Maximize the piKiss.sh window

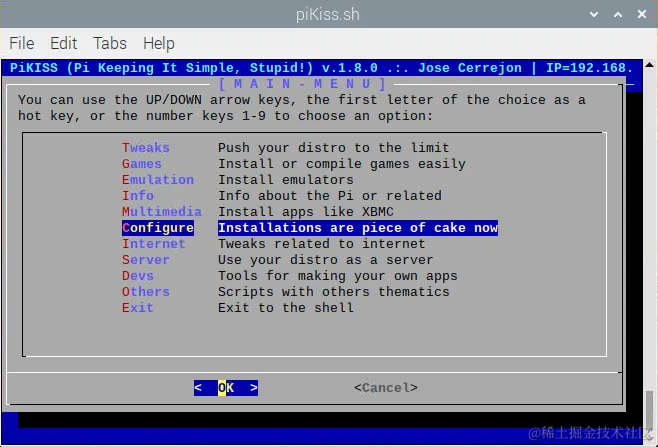click(x=618, y=14)
